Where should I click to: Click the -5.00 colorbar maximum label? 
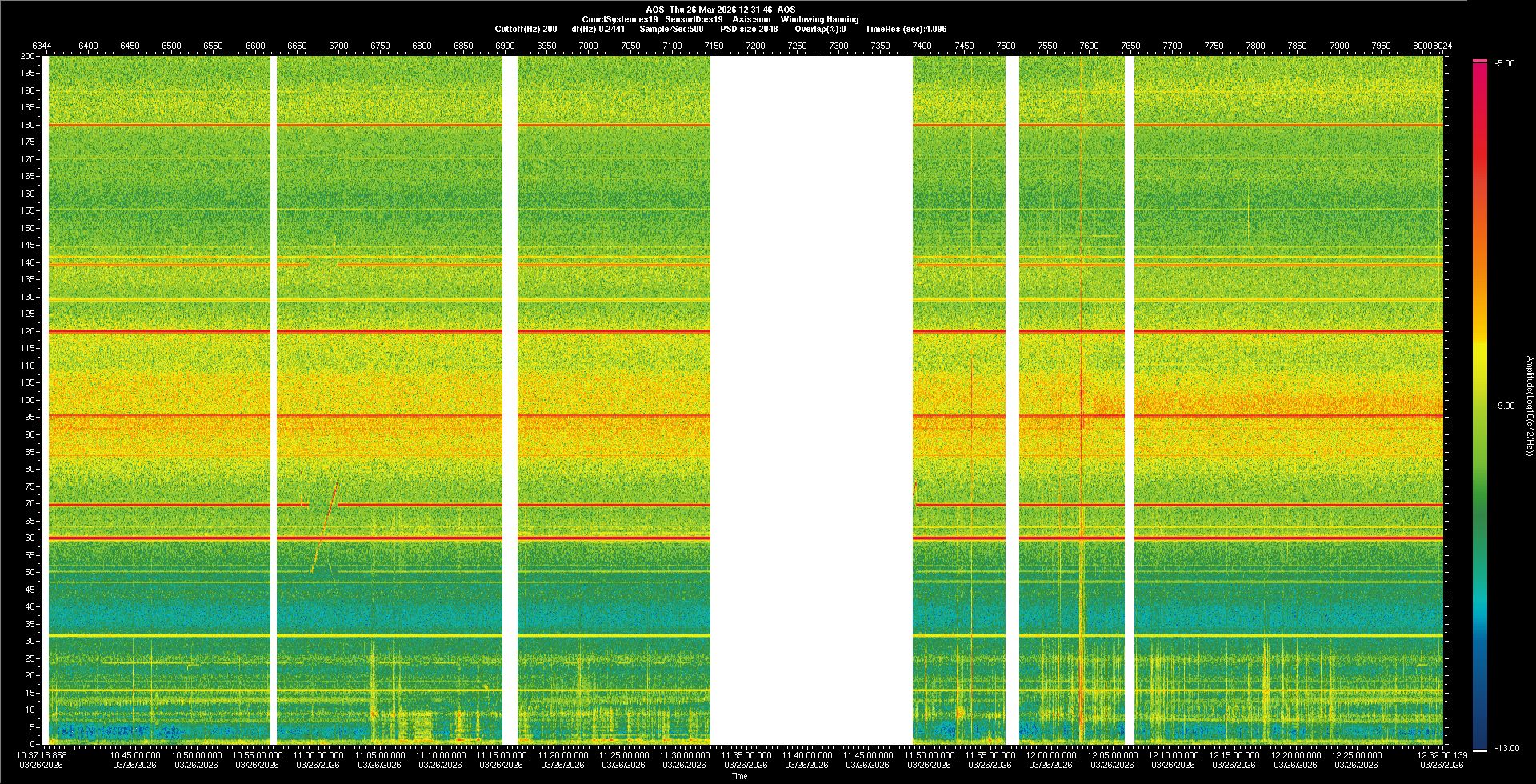(x=1505, y=63)
